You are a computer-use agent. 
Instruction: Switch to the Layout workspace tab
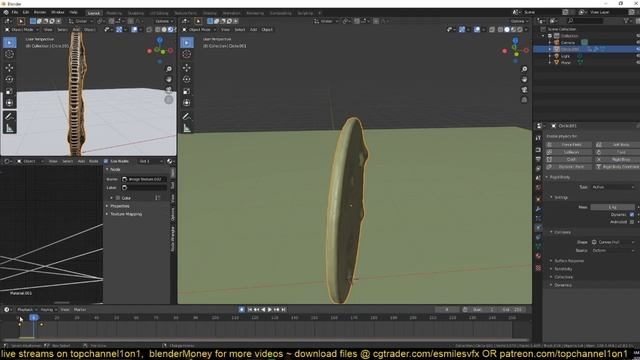click(x=93, y=13)
